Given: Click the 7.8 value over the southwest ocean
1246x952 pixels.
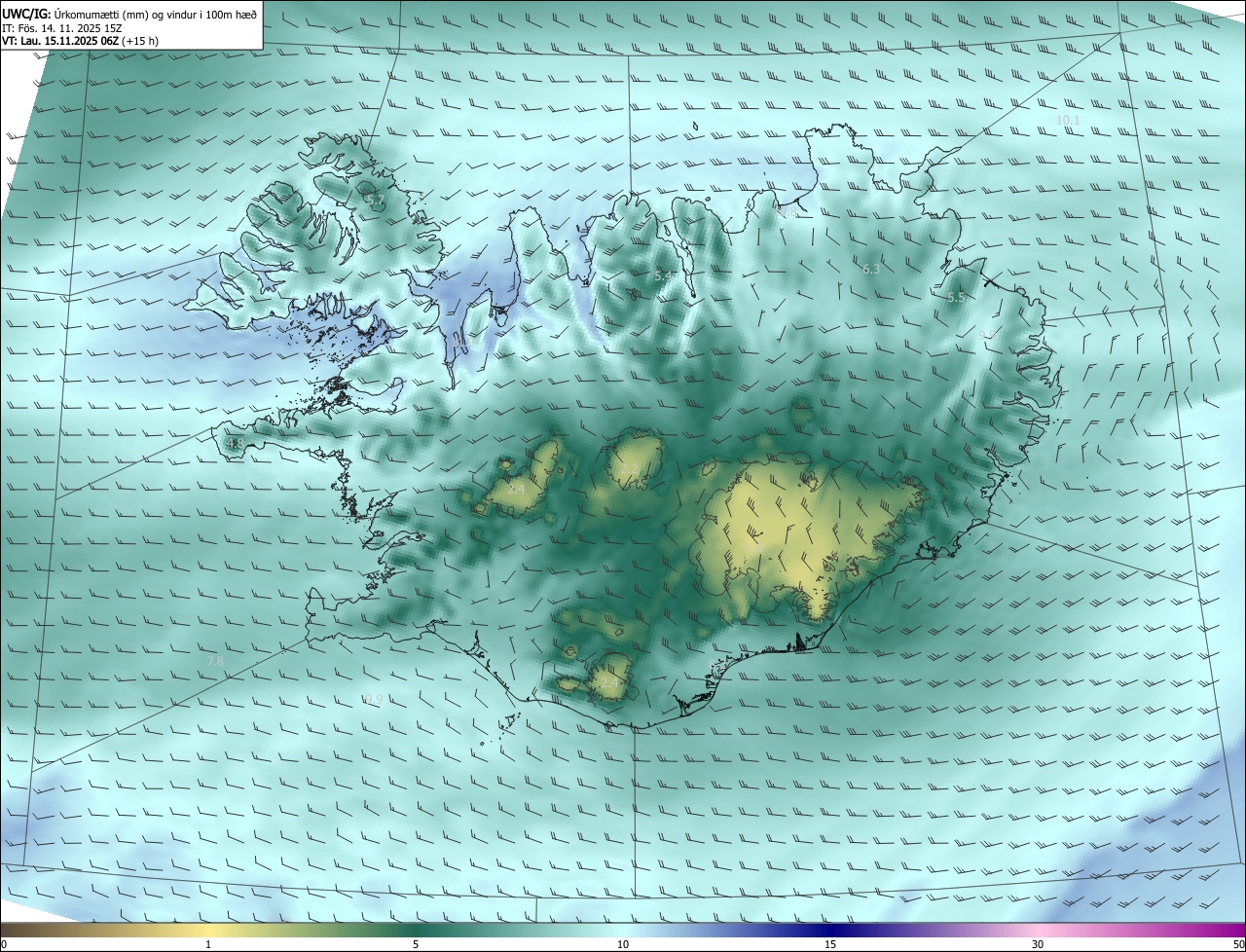Looking at the screenshot, I should click(215, 662).
